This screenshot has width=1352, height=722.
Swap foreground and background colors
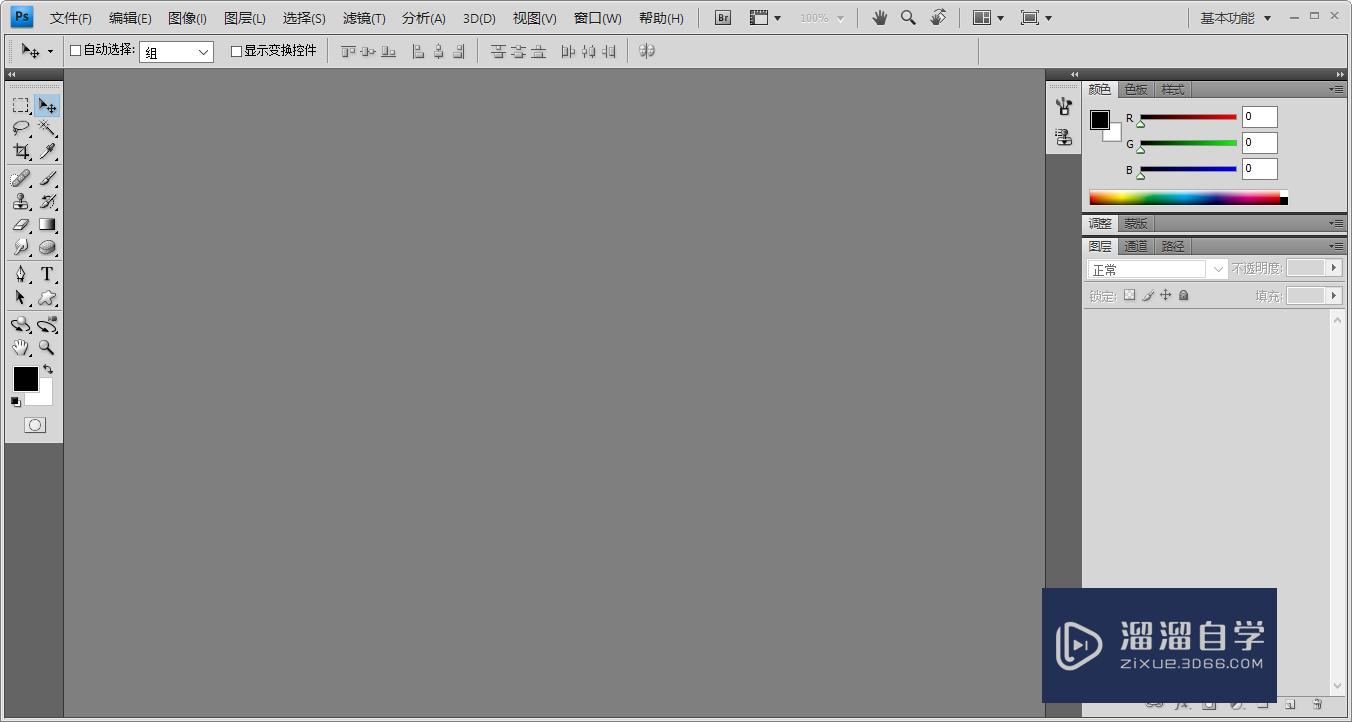(x=47, y=369)
